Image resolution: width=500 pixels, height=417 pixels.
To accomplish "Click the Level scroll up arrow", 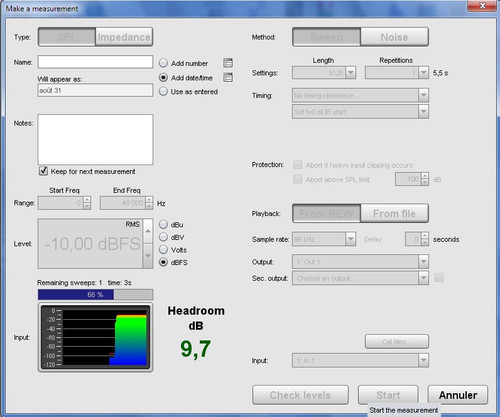I will point(148,231).
